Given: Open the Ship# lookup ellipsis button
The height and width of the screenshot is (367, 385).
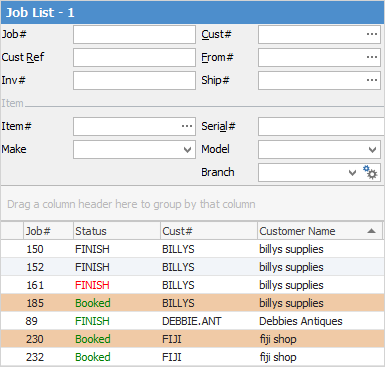Looking at the screenshot, I should [x=372, y=80].
